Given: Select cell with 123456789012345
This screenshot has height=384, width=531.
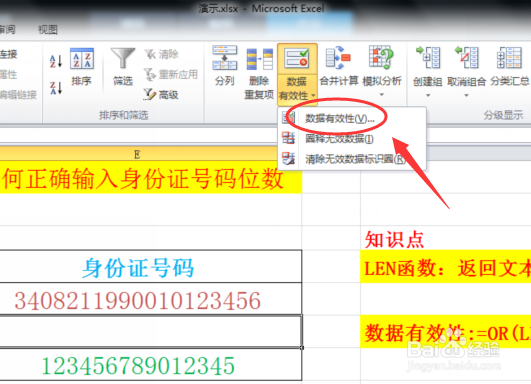Looking at the screenshot, I should tap(151, 364).
